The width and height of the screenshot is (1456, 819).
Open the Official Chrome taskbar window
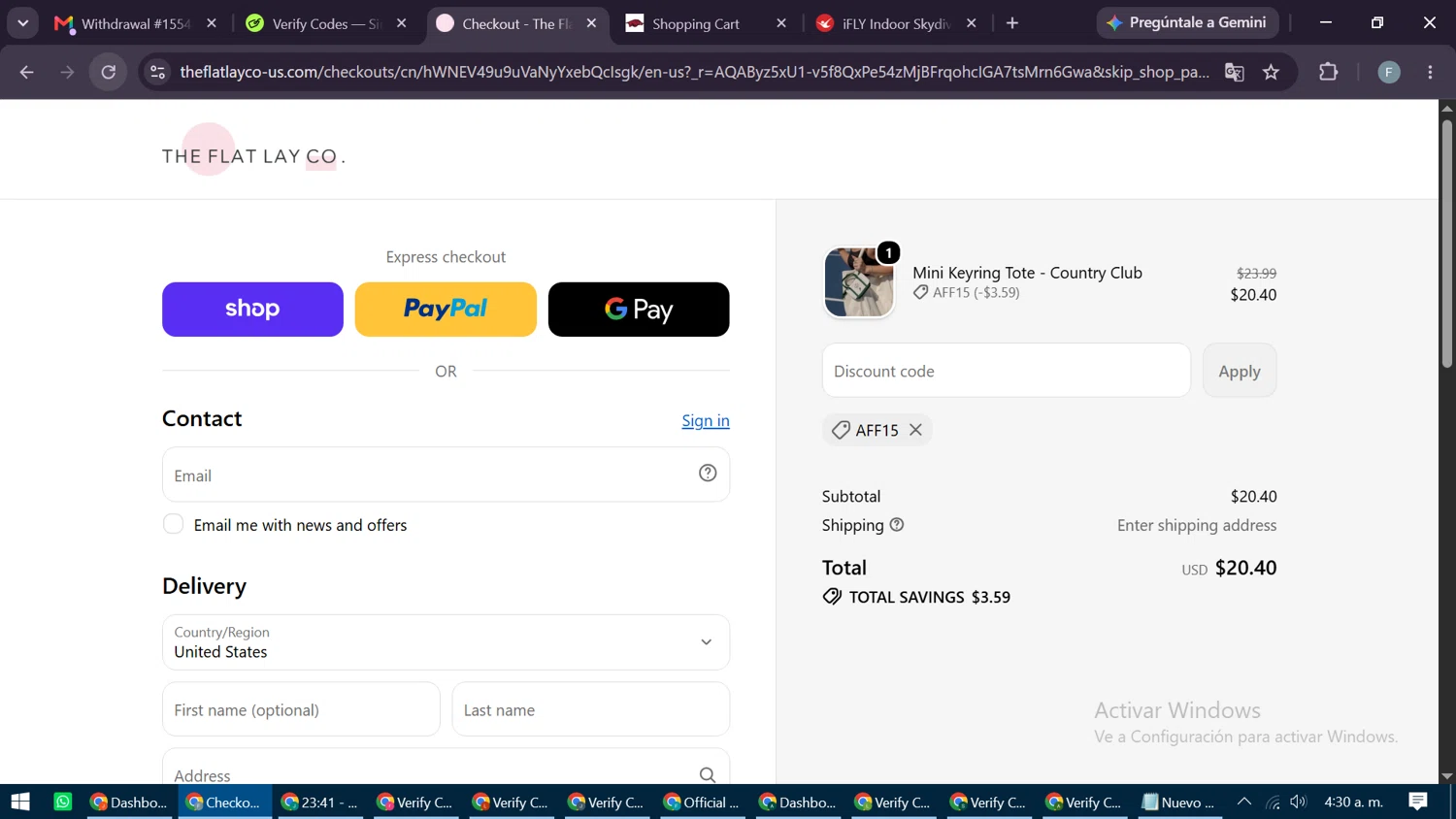tap(701, 802)
